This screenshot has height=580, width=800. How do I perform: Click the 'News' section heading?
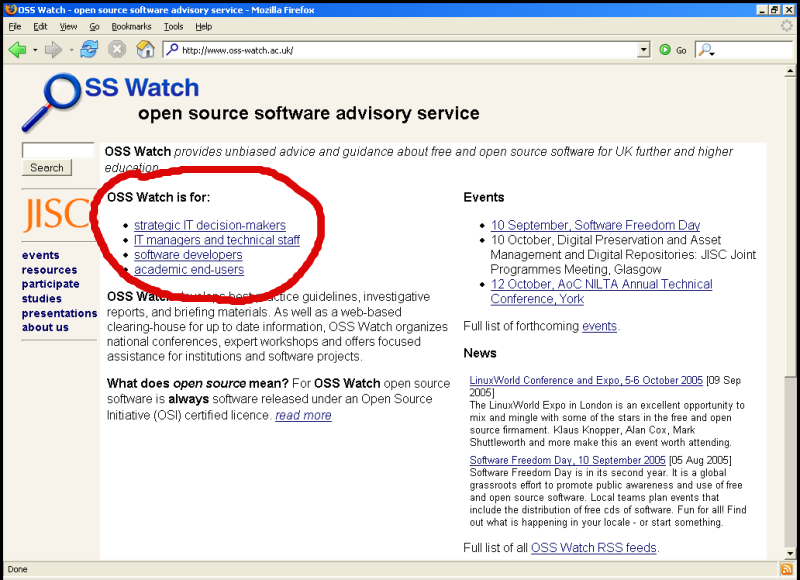tap(480, 353)
